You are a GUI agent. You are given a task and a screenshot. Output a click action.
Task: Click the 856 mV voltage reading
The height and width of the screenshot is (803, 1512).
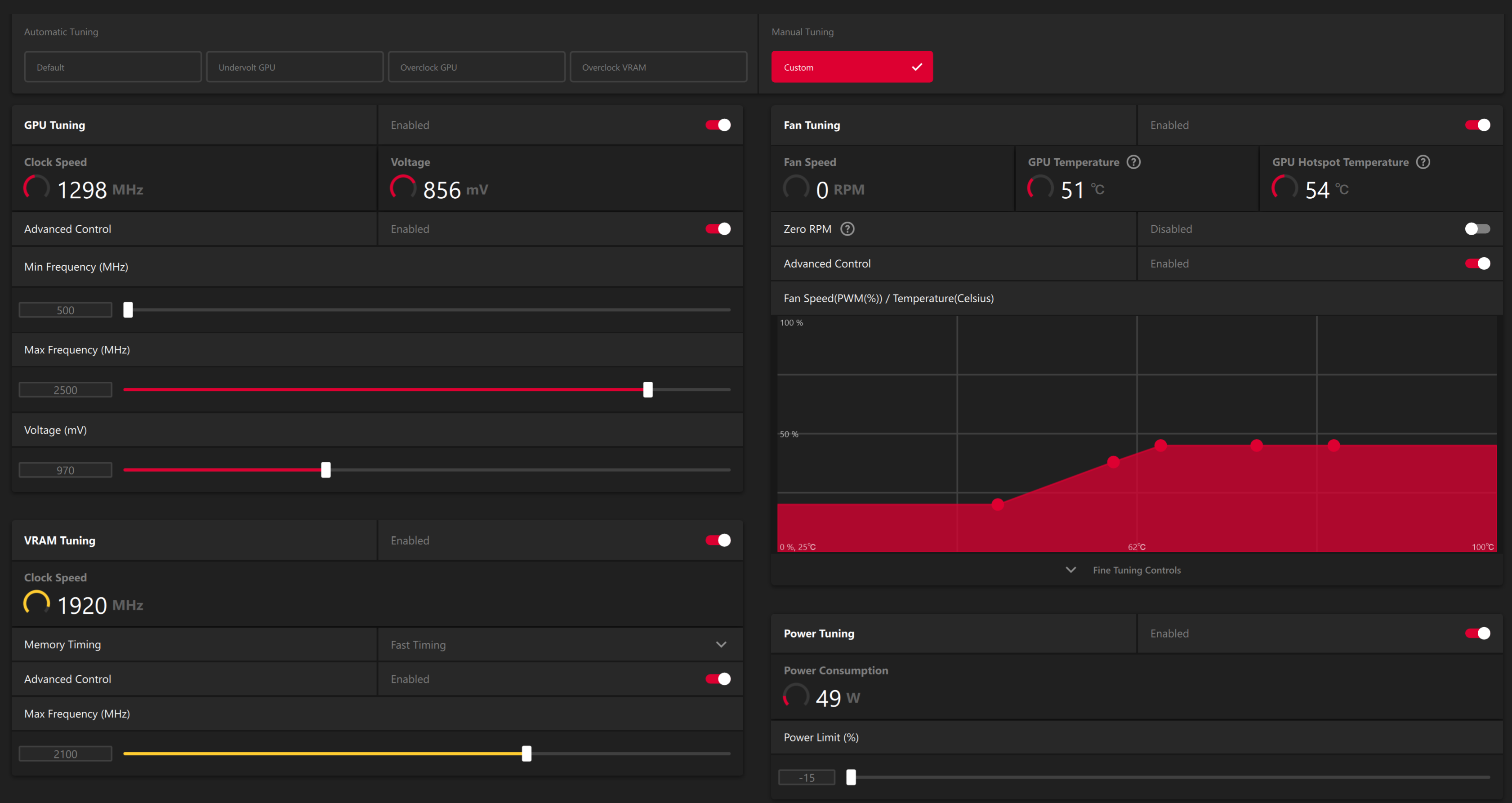[x=455, y=190]
